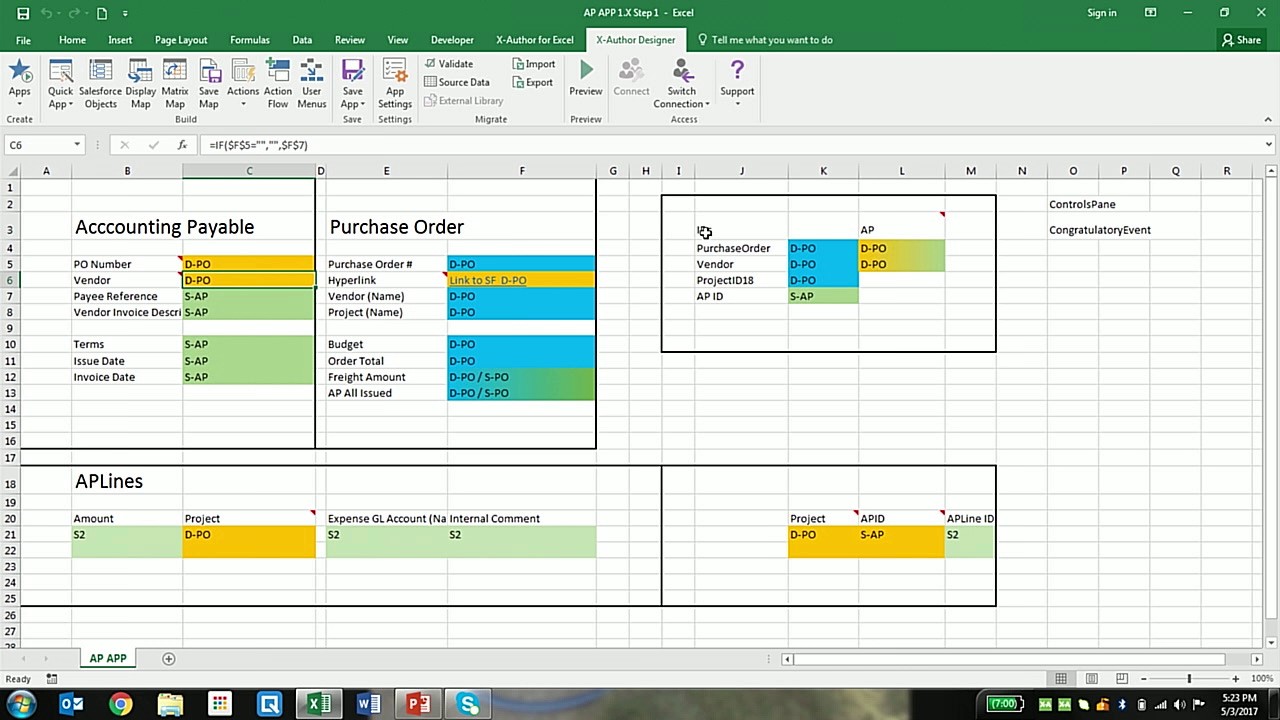Click Source Data in Migrate group
Screen dimensions: 1280x720
click(x=456, y=82)
